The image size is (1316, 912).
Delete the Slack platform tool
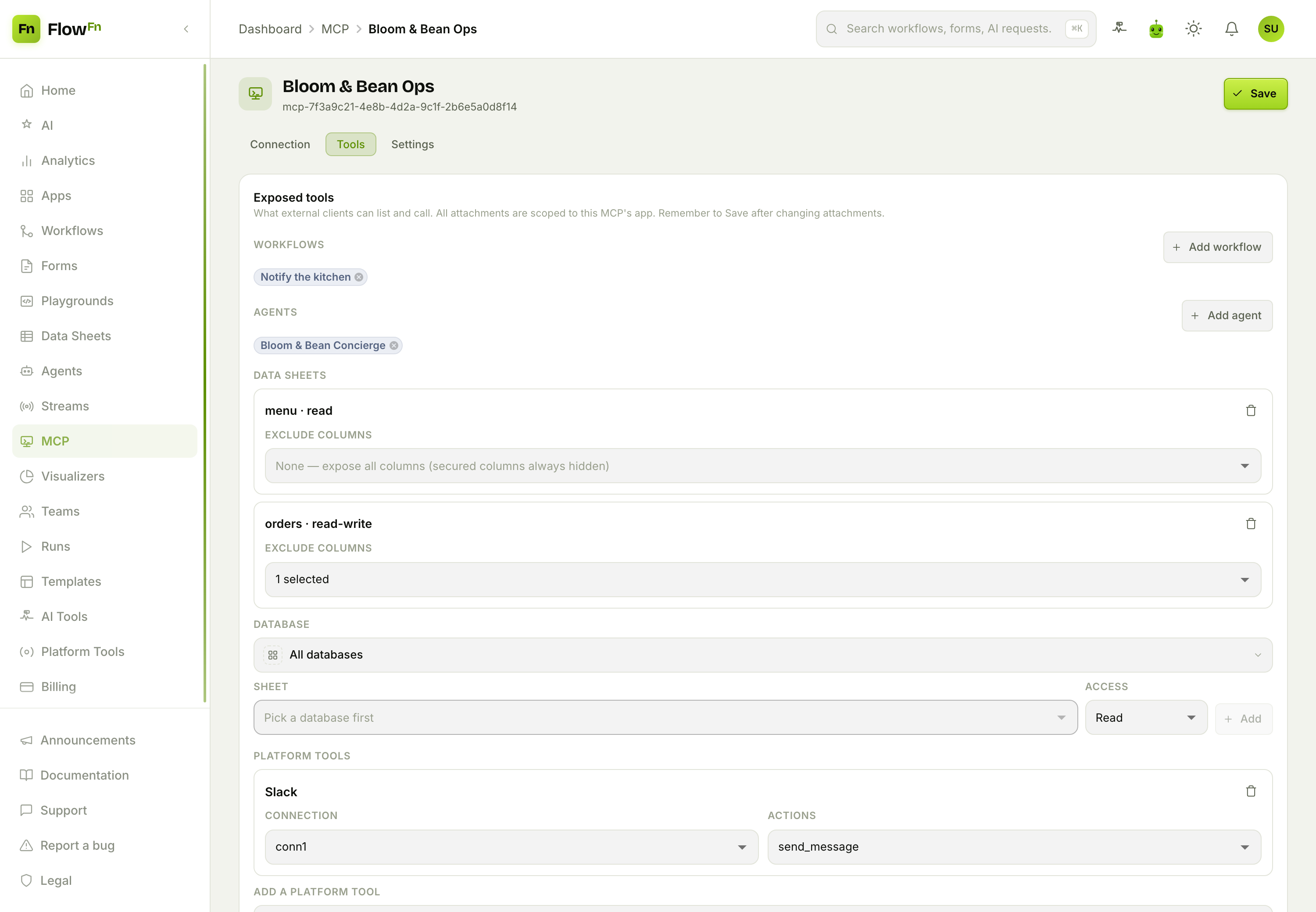[x=1250, y=791]
